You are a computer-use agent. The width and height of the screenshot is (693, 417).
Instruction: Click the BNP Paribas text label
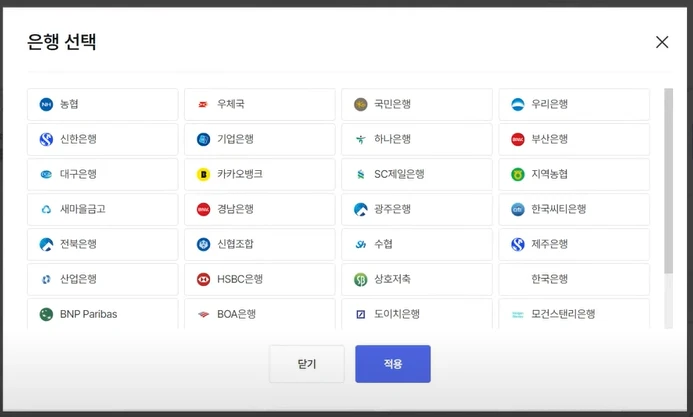click(88, 314)
